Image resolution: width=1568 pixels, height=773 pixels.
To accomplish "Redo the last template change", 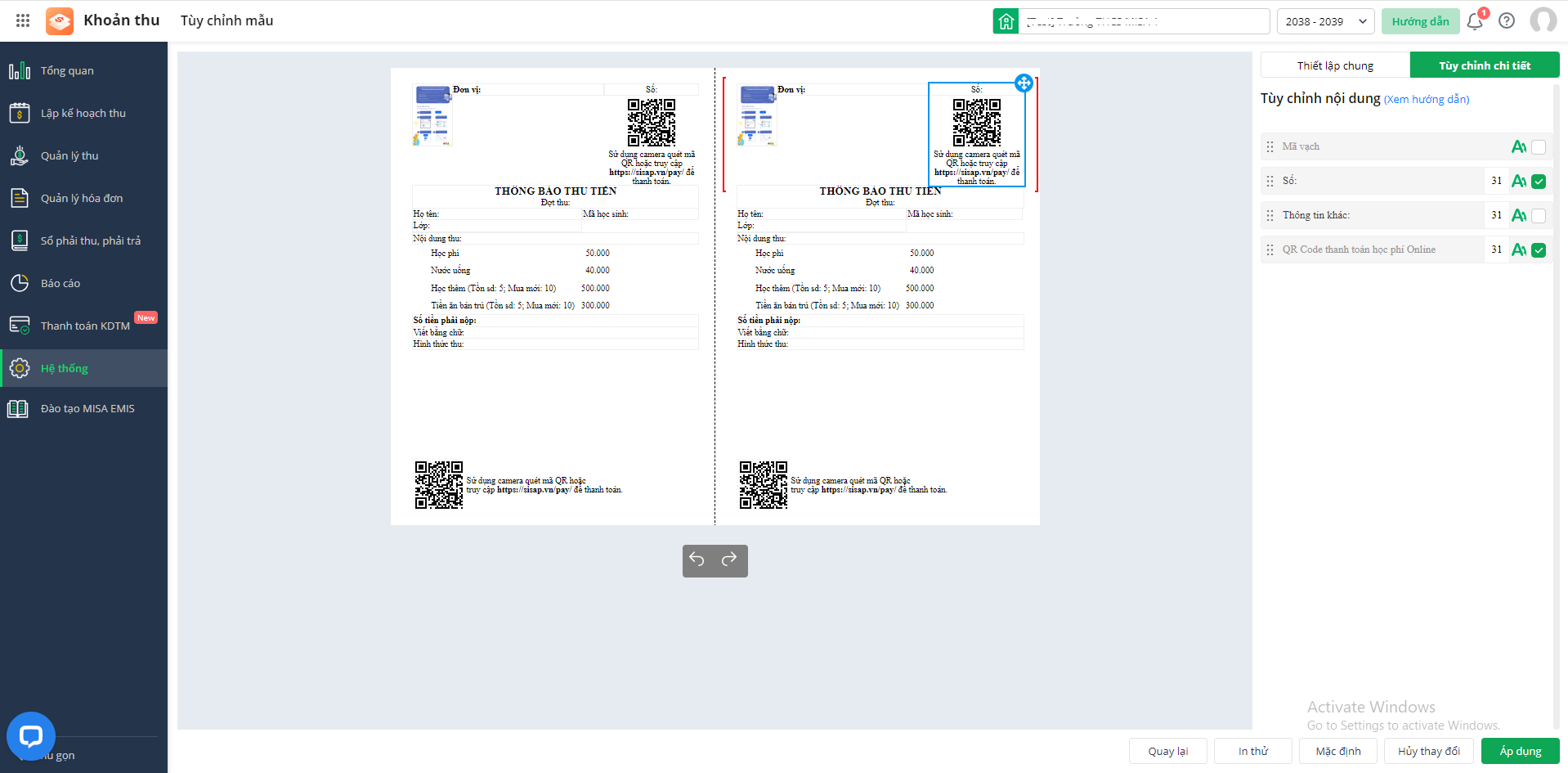I will click(x=729, y=559).
